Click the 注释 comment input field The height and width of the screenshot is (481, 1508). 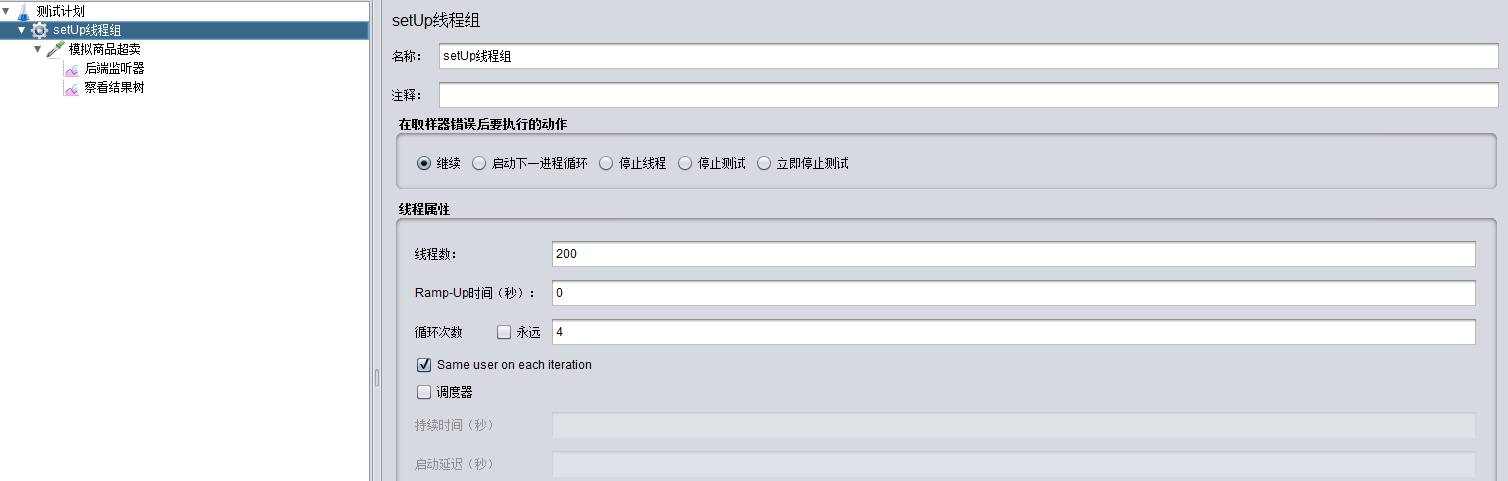968,95
